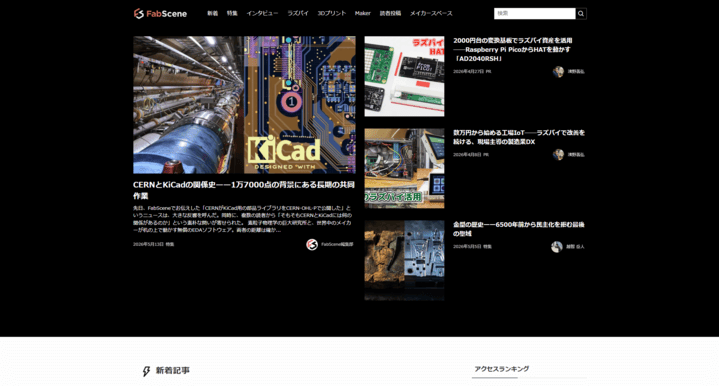This screenshot has height=386, width=719.
Task: Click the 新着記事 section heading
Action: coord(172,370)
